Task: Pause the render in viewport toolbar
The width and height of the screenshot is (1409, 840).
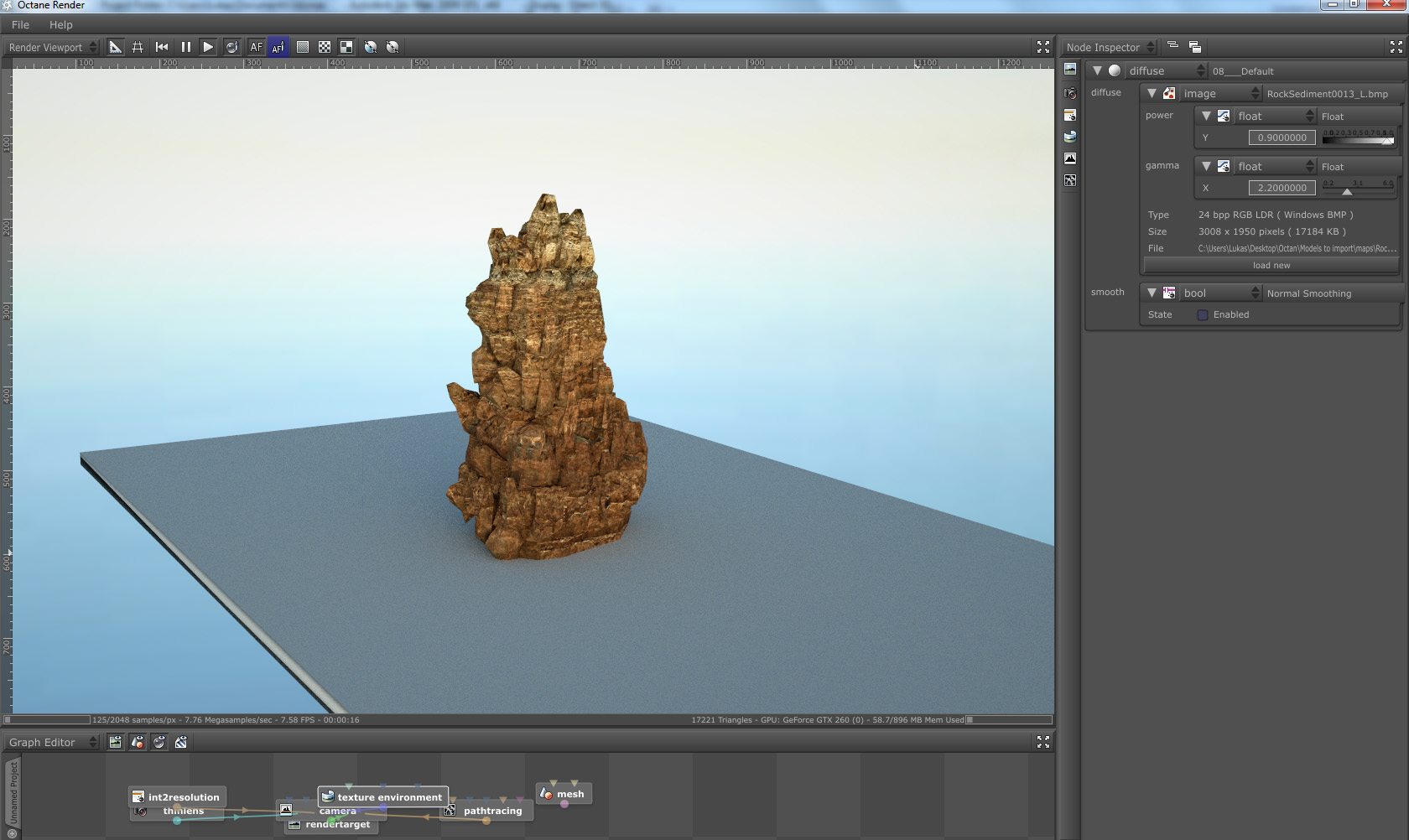Action: click(185, 47)
